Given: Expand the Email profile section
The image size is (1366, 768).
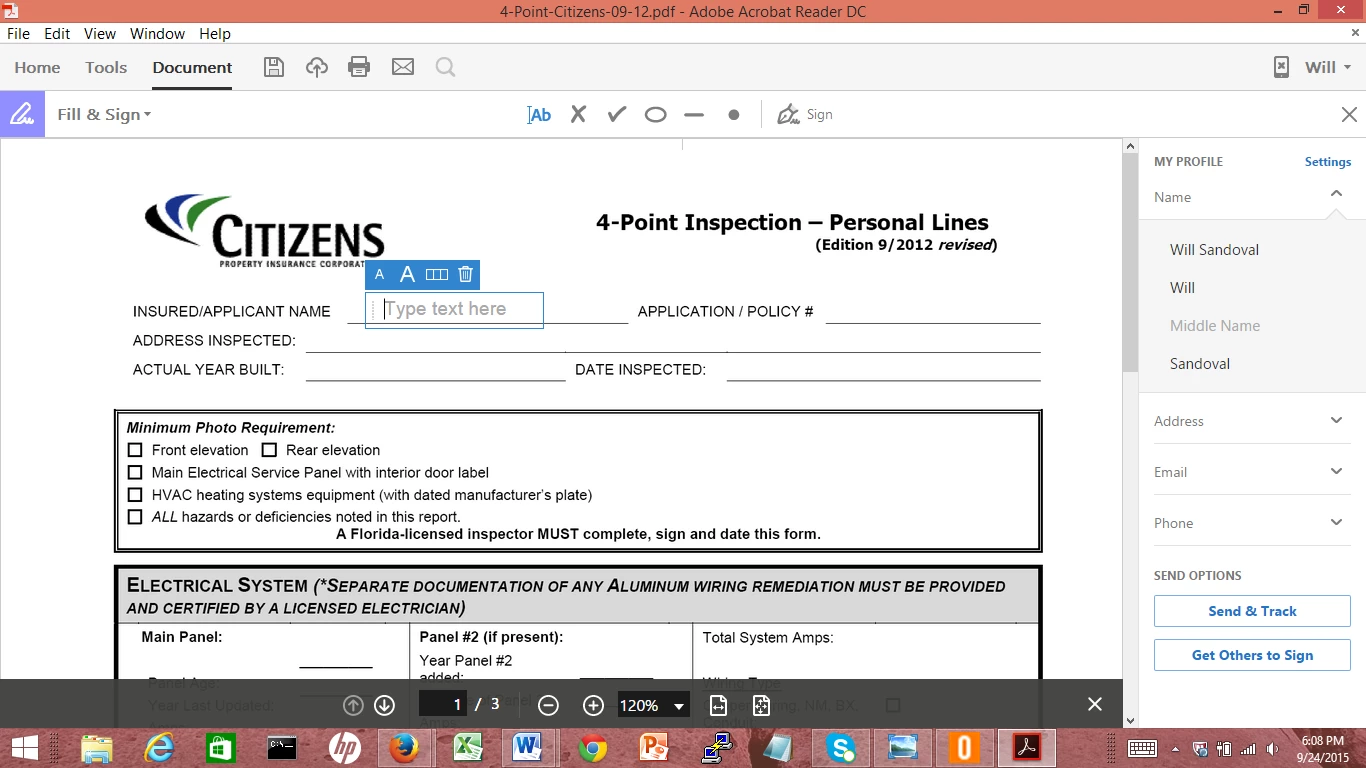Looking at the screenshot, I should point(1336,471).
